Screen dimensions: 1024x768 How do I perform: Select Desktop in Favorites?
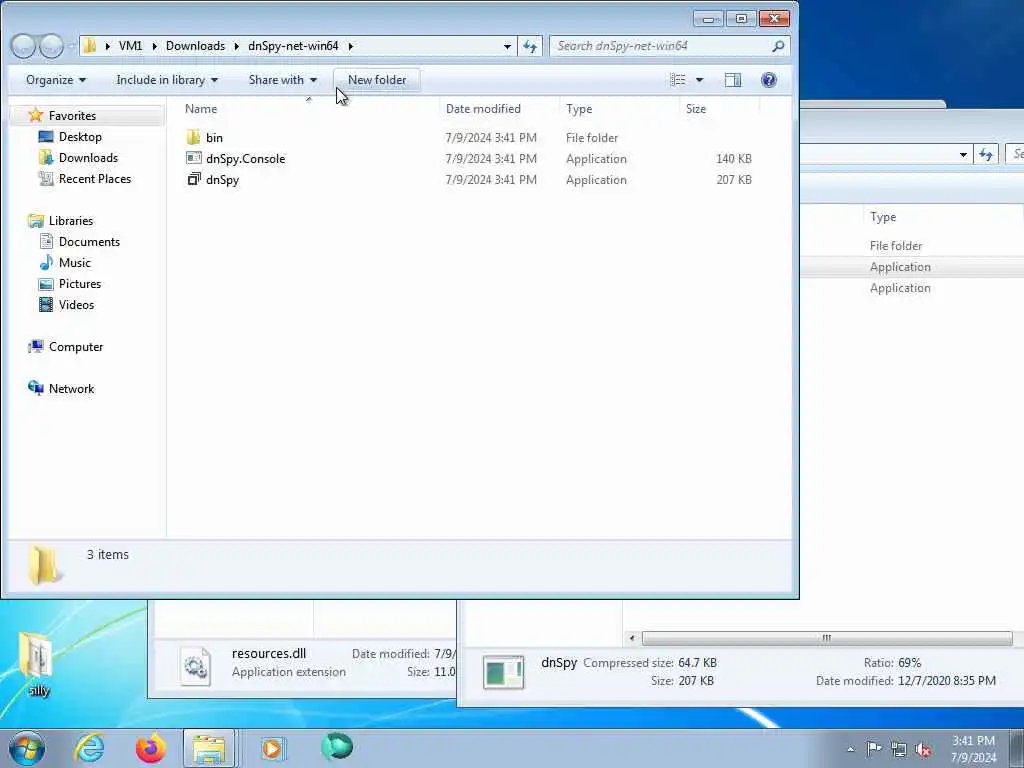coord(80,136)
